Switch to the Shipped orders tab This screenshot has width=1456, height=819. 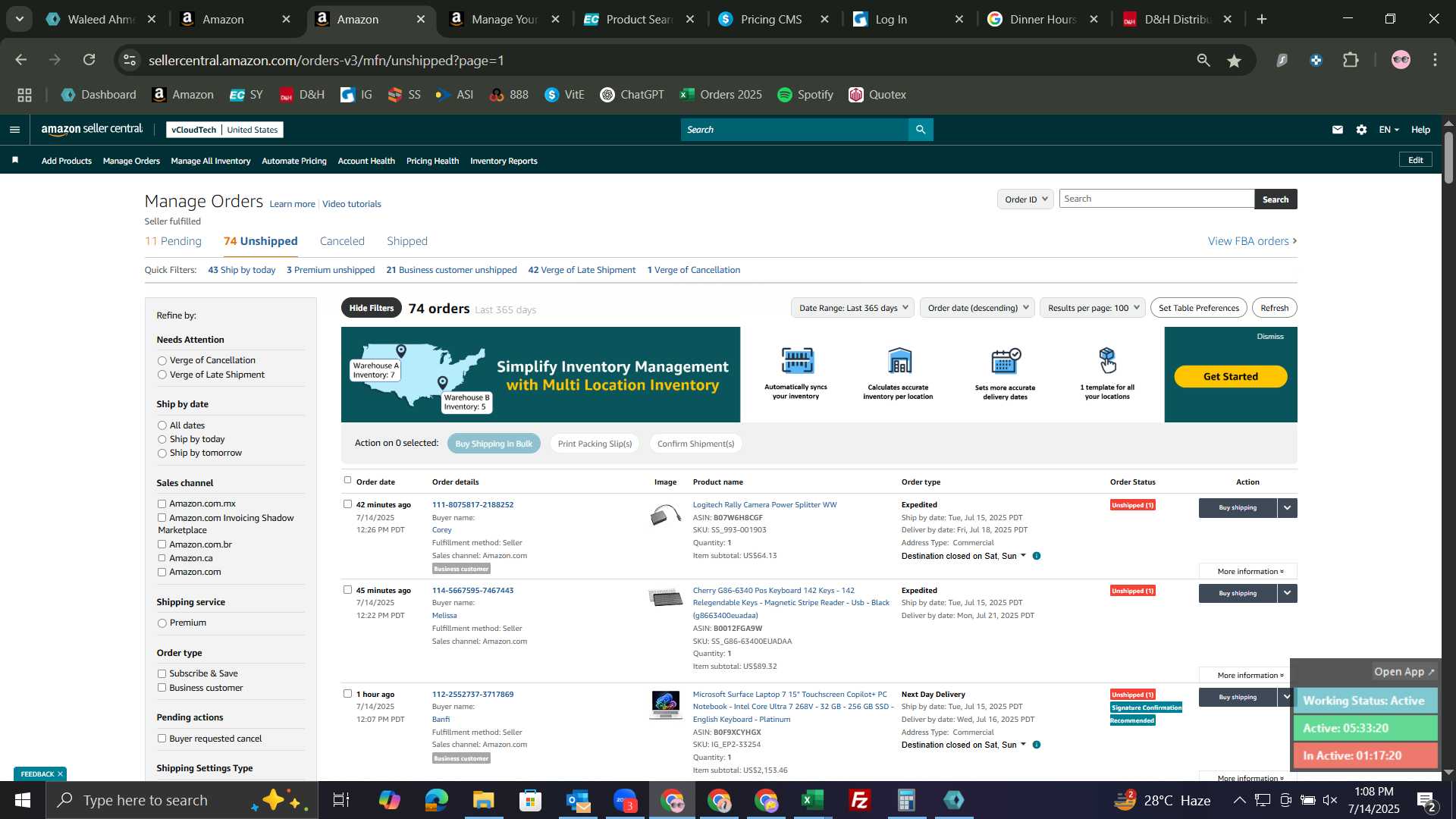coord(407,241)
